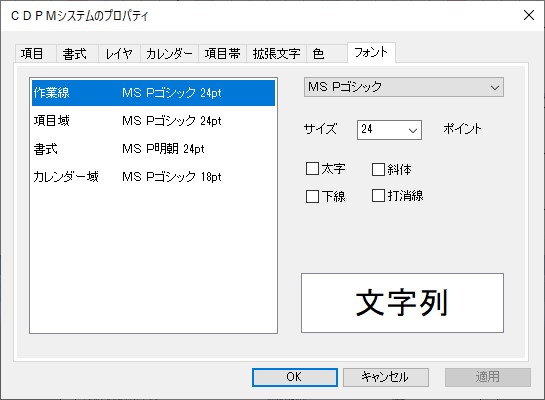Viewport: 545px width, 400px height.
Task: Click 'MS P明朝 24pt' text
Action: point(163,149)
